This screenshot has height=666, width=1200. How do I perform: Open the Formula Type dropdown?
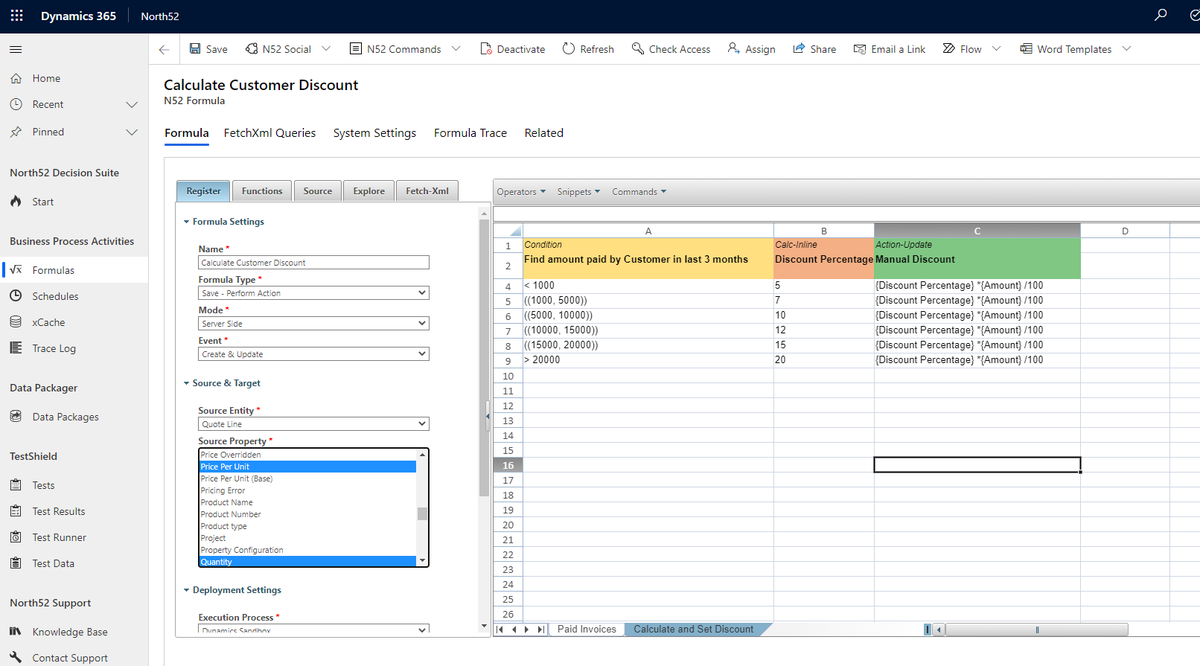pos(313,293)
